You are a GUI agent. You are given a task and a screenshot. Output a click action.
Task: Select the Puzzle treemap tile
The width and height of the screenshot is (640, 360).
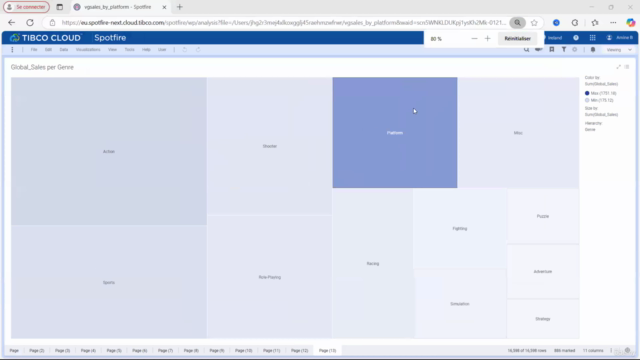(542, 216)
